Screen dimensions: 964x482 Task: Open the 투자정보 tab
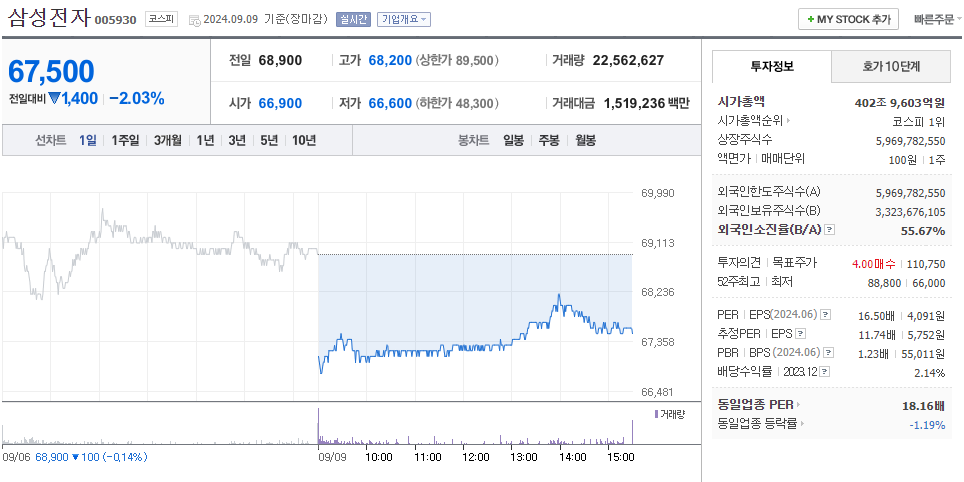pos(772,66)
